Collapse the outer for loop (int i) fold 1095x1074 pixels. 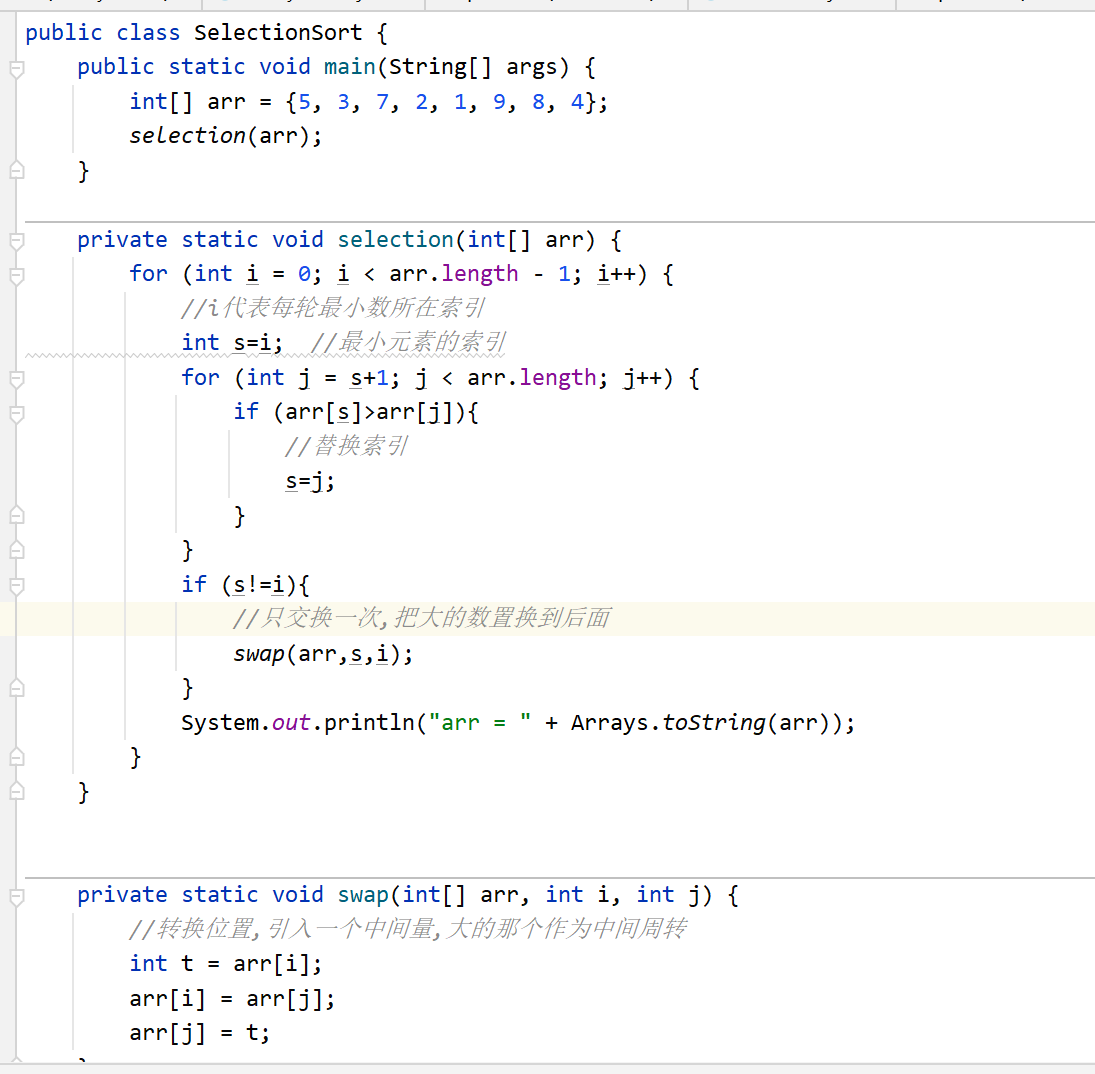pos(17,275)
